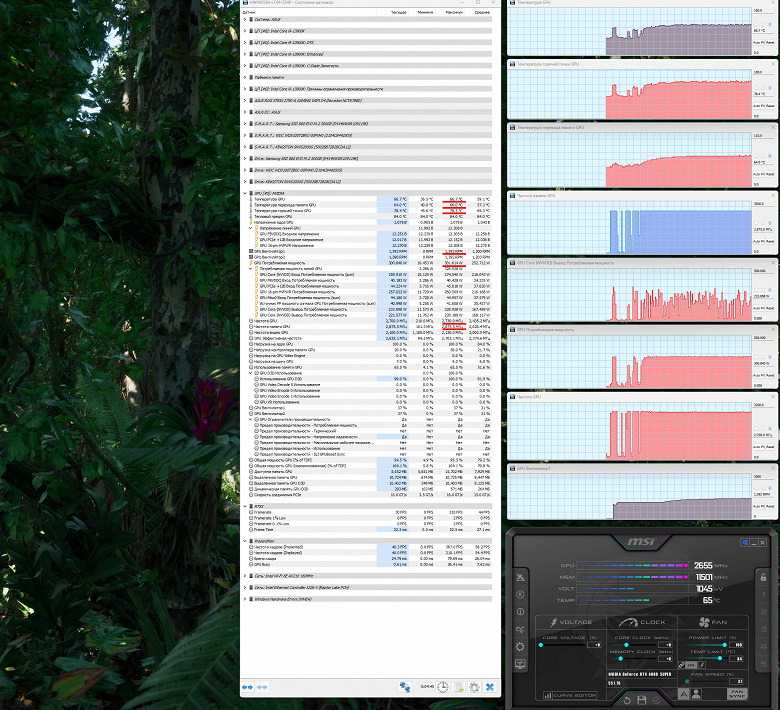Toggle the fan auto mode button

pos(684,694)
